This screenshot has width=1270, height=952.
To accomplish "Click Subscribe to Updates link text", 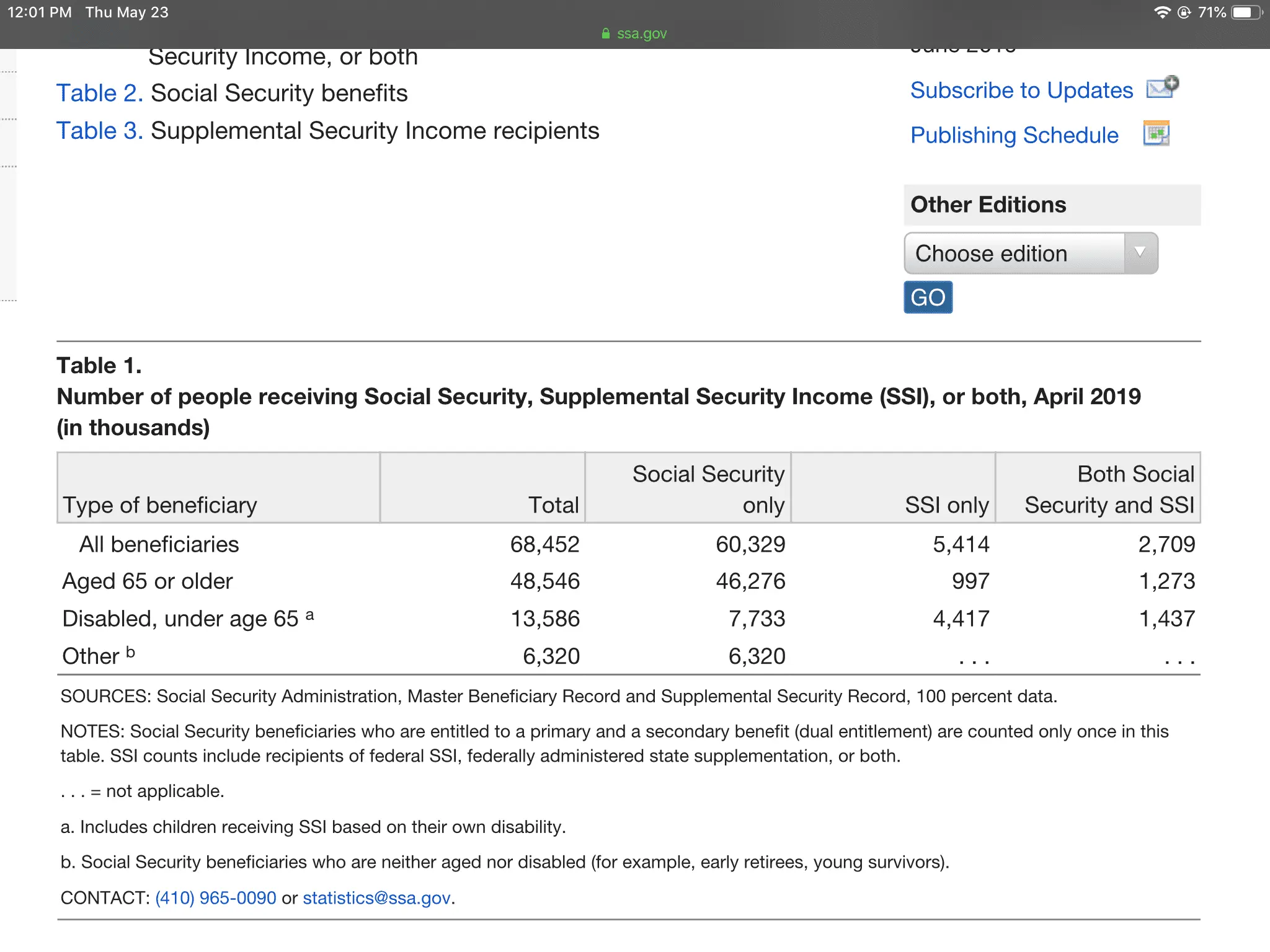I will coord(1021,90).
